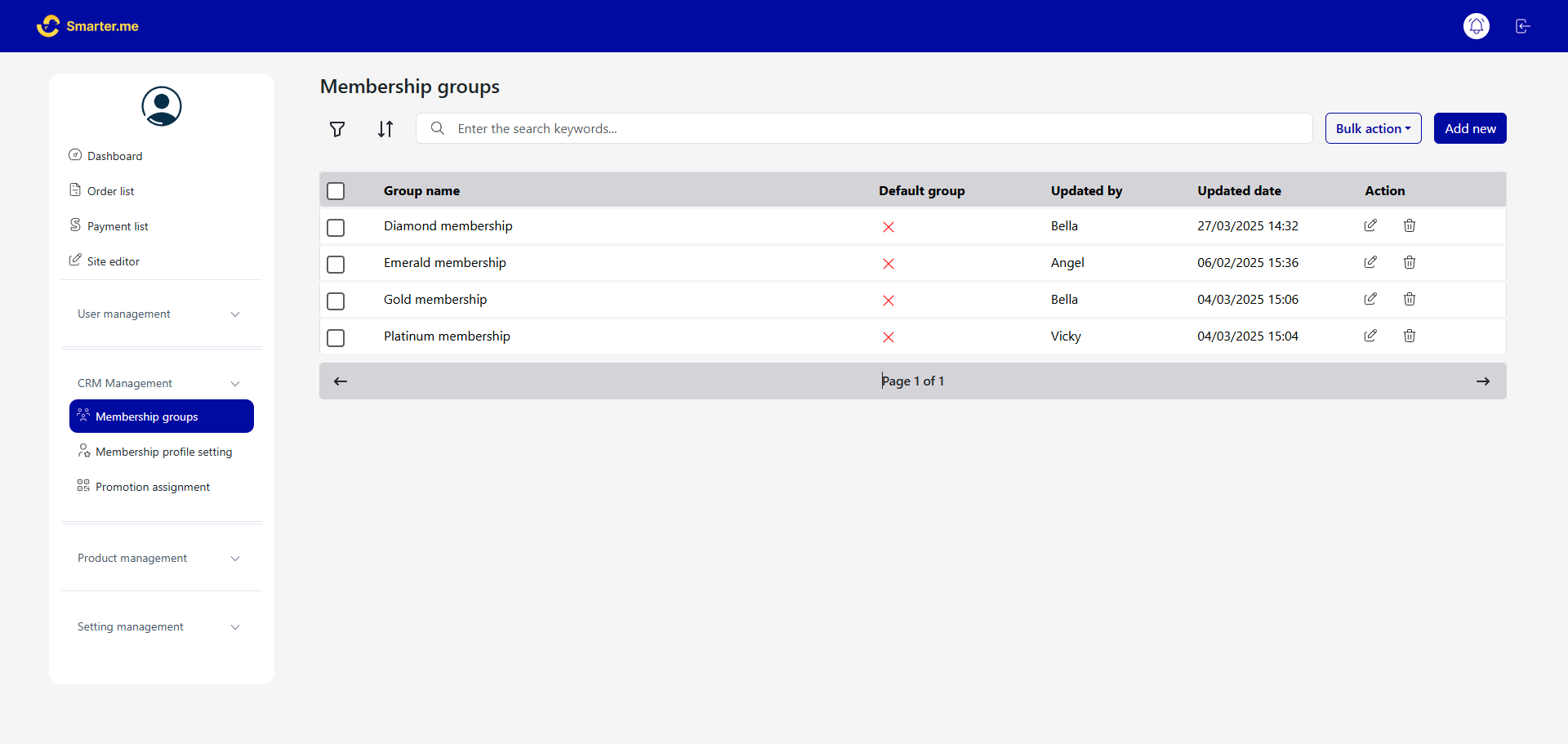Viewport: 1568px width, 744px height.
Task: Delete the Platinum membership group
Action: (1409, 336)
